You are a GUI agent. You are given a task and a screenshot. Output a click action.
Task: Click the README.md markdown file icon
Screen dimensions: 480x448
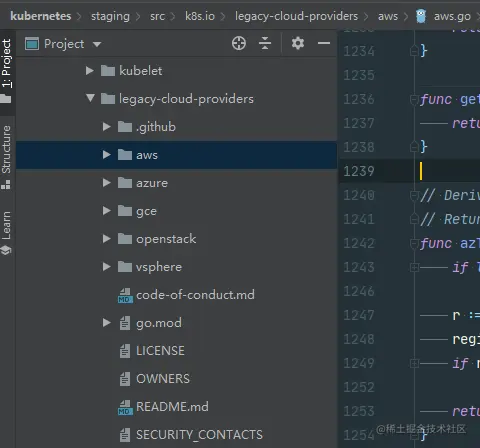point(125,407)
